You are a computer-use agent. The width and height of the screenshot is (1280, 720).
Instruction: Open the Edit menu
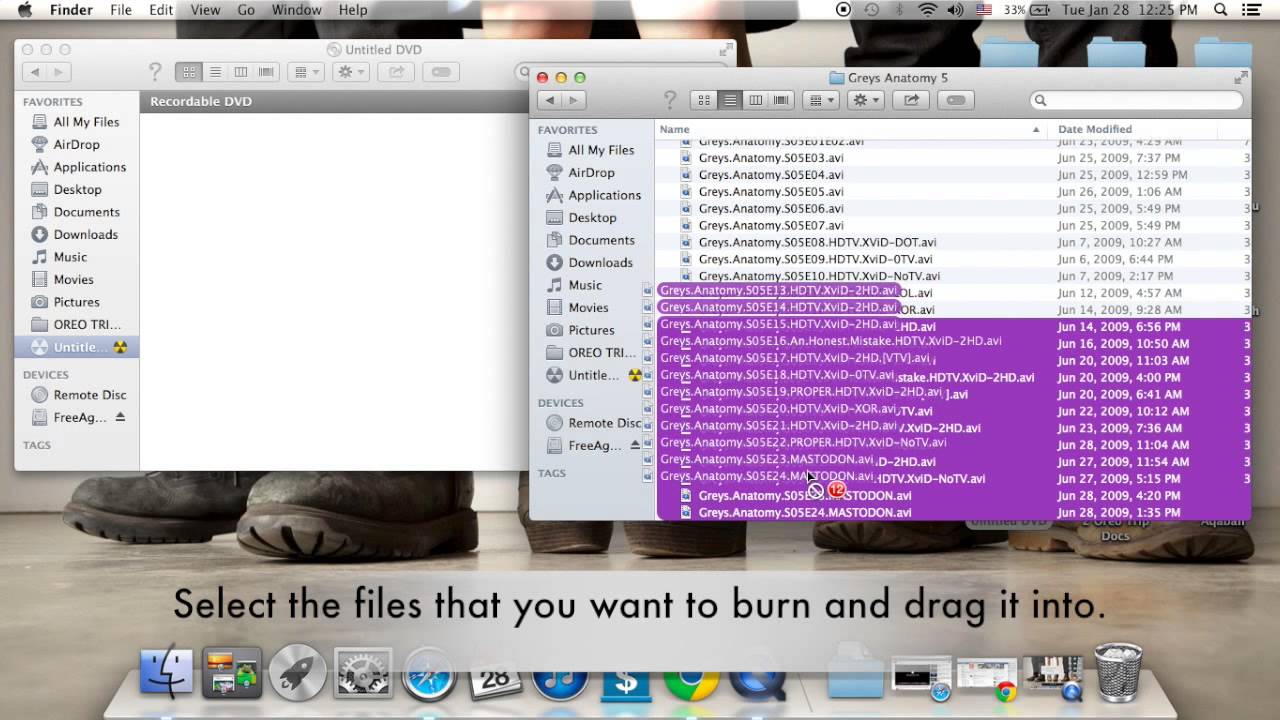tap(161, 10)
